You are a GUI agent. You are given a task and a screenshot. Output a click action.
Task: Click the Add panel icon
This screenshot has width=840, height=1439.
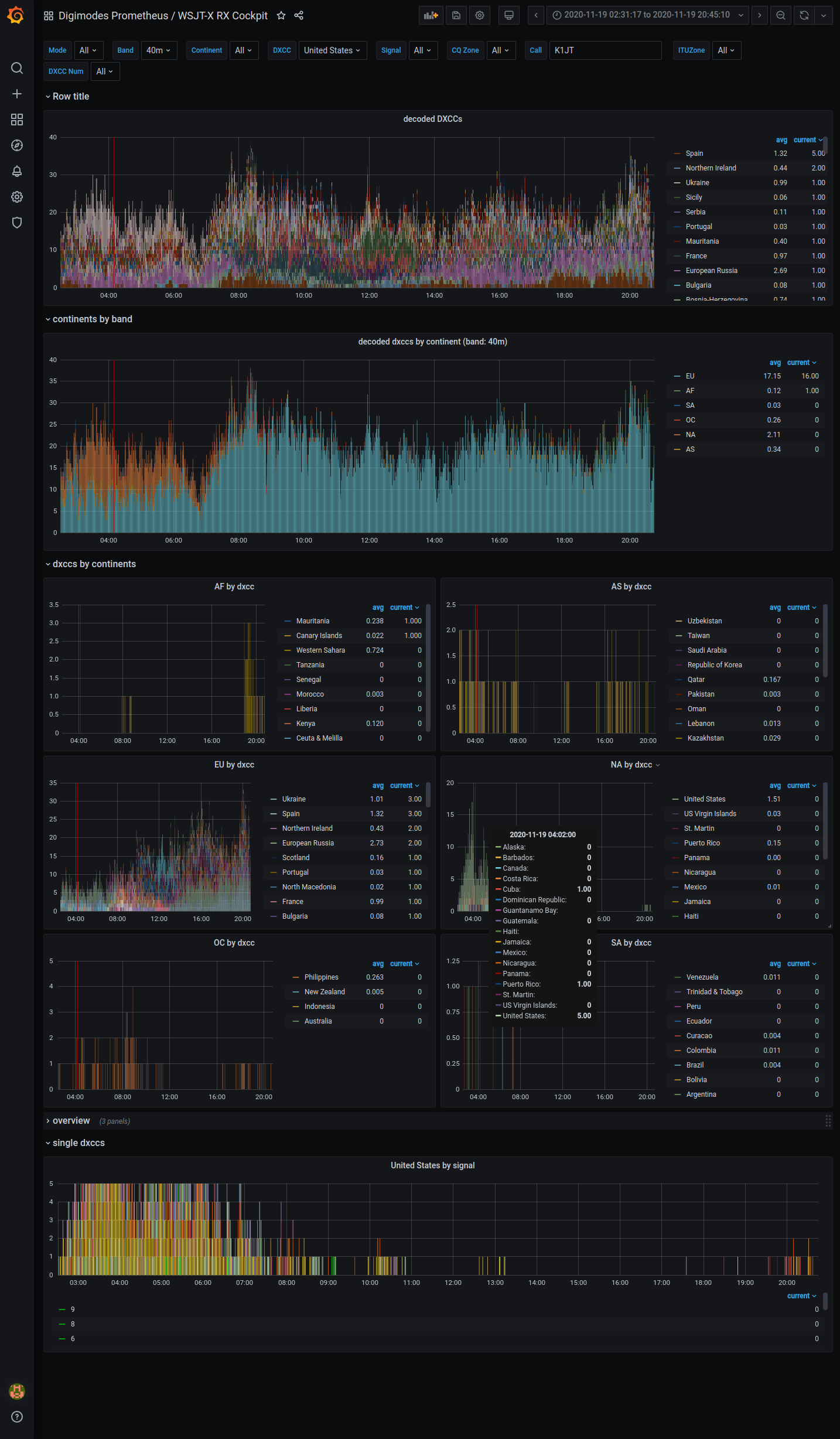pos(431,15)
